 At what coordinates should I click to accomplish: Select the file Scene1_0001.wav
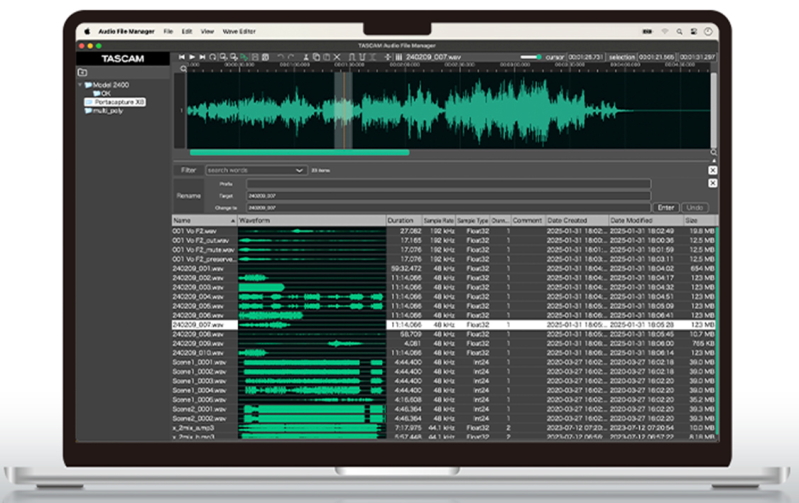pyautogui.click(x=199, y=362)
